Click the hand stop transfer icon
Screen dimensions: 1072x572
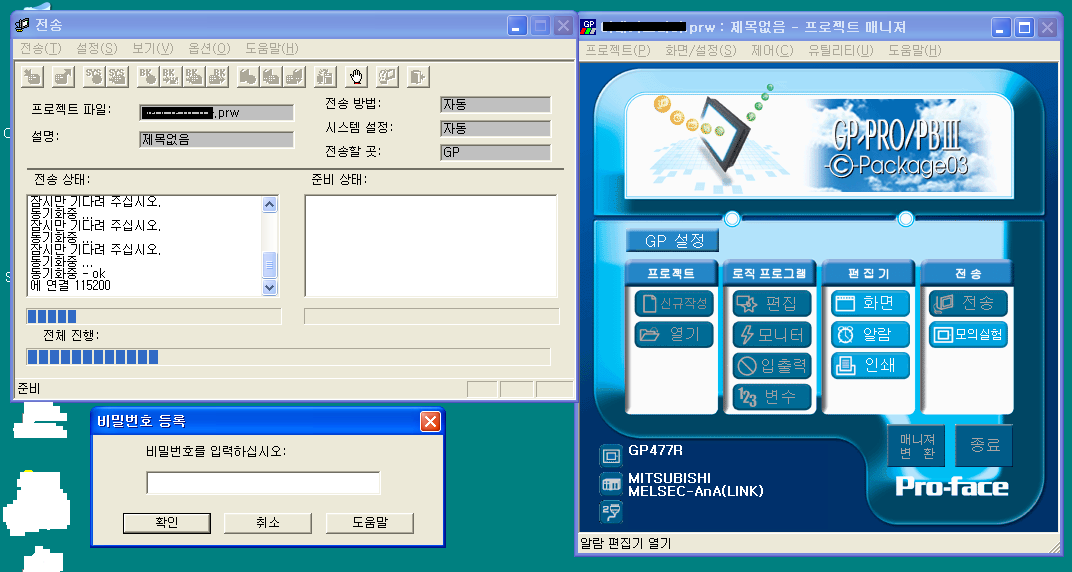[356, 77]
